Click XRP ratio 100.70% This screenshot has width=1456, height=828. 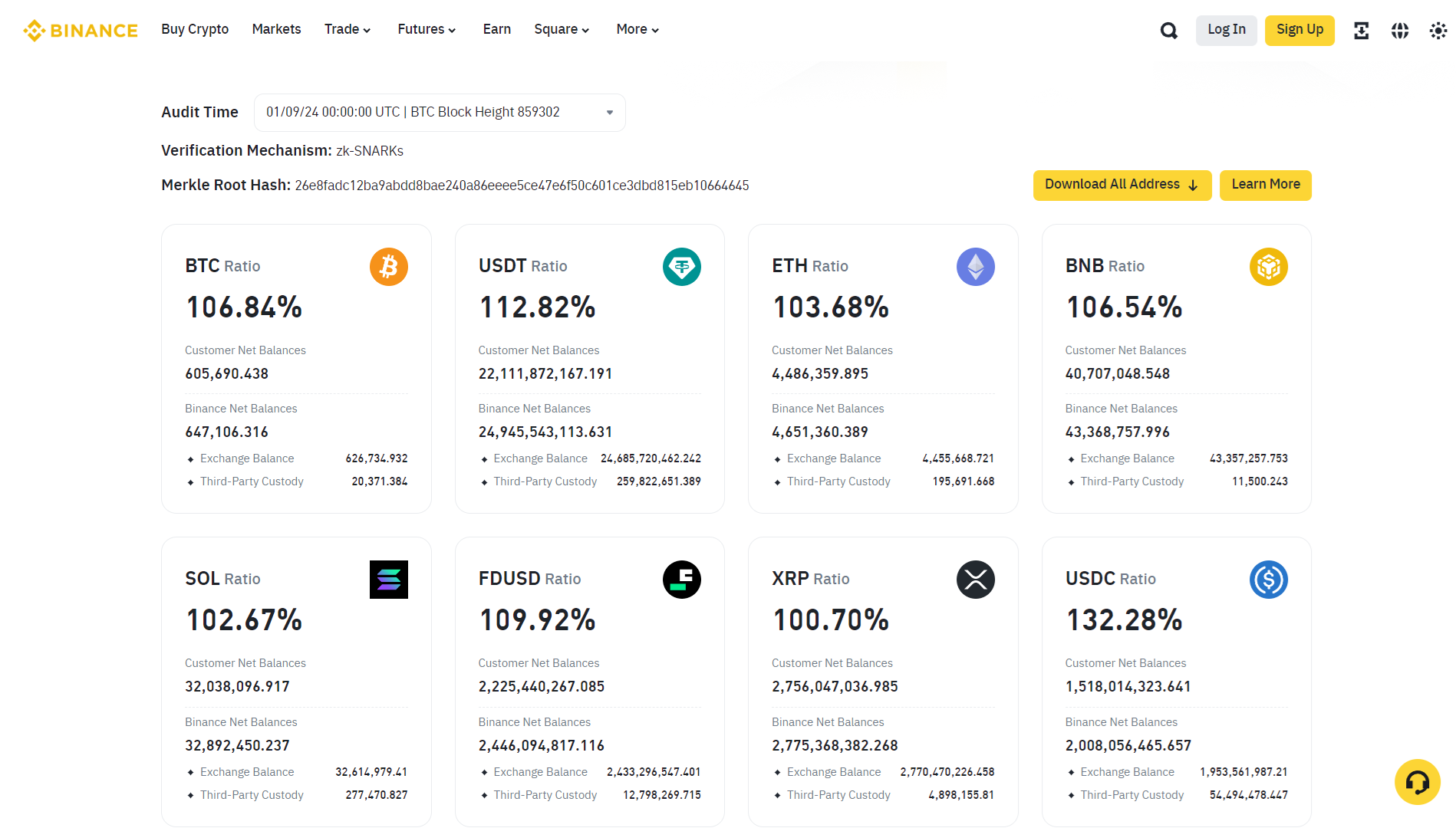click(x=831, y=620)
